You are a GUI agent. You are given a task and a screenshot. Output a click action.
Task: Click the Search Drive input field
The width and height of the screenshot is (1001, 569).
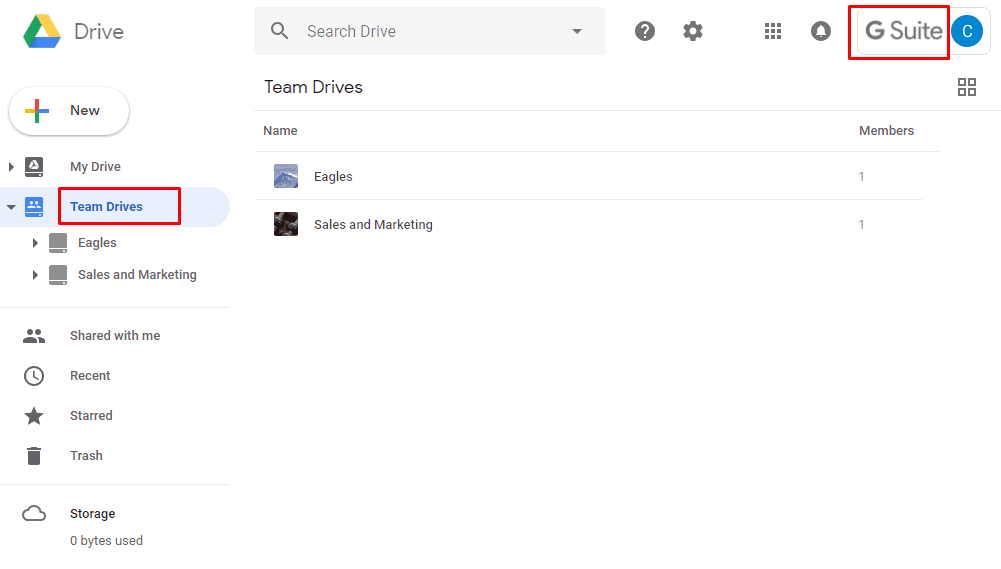click(430, 31)
